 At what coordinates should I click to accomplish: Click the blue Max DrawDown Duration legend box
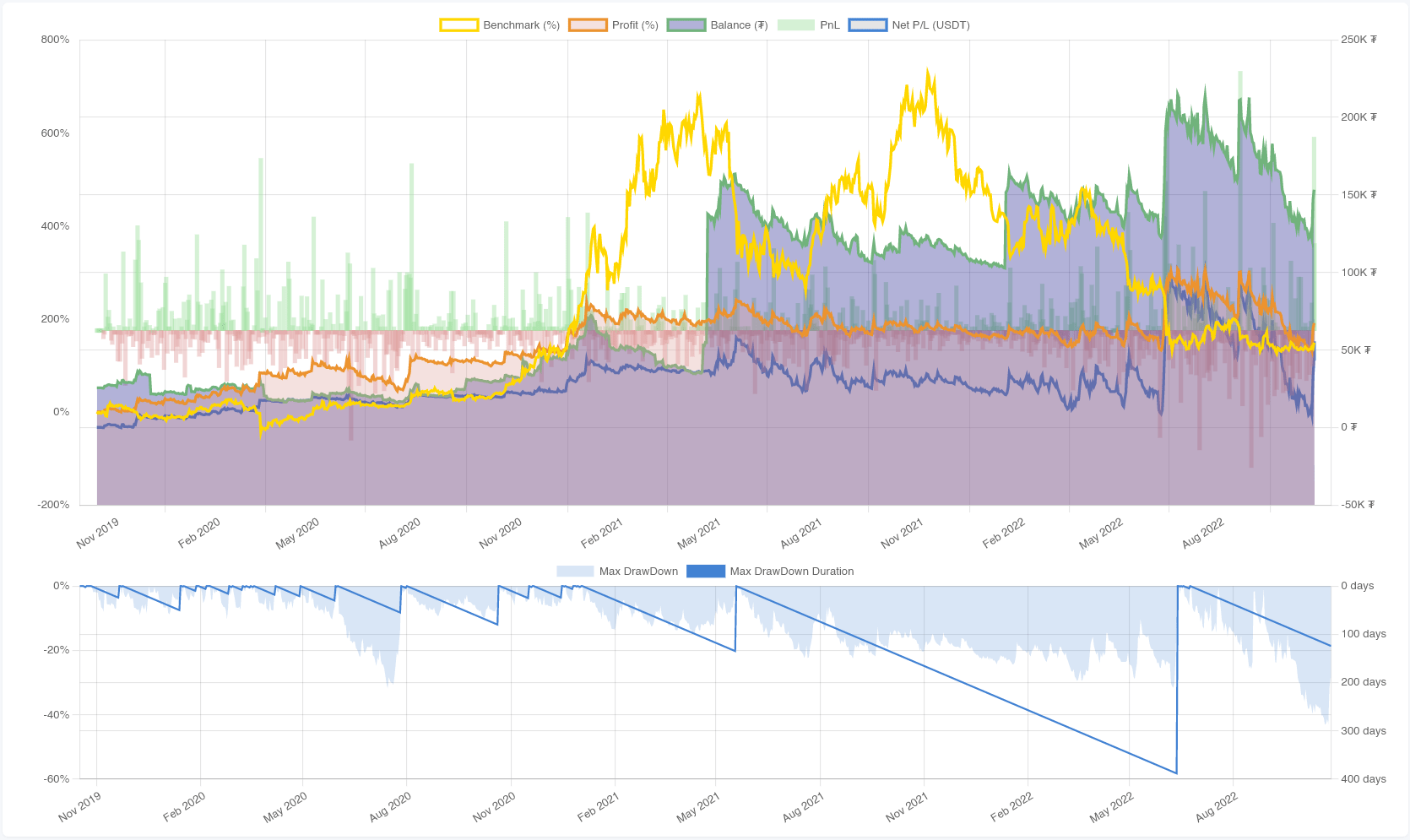click(x=706, y=572)
